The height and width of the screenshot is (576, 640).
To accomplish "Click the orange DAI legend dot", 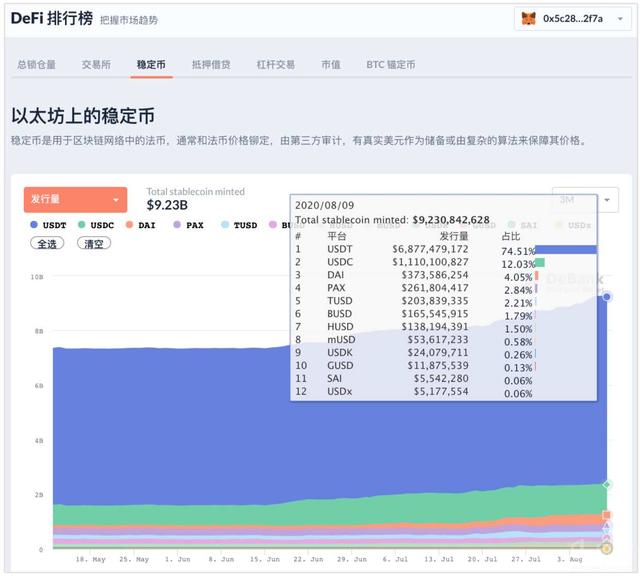I will [x=129, y=225].
